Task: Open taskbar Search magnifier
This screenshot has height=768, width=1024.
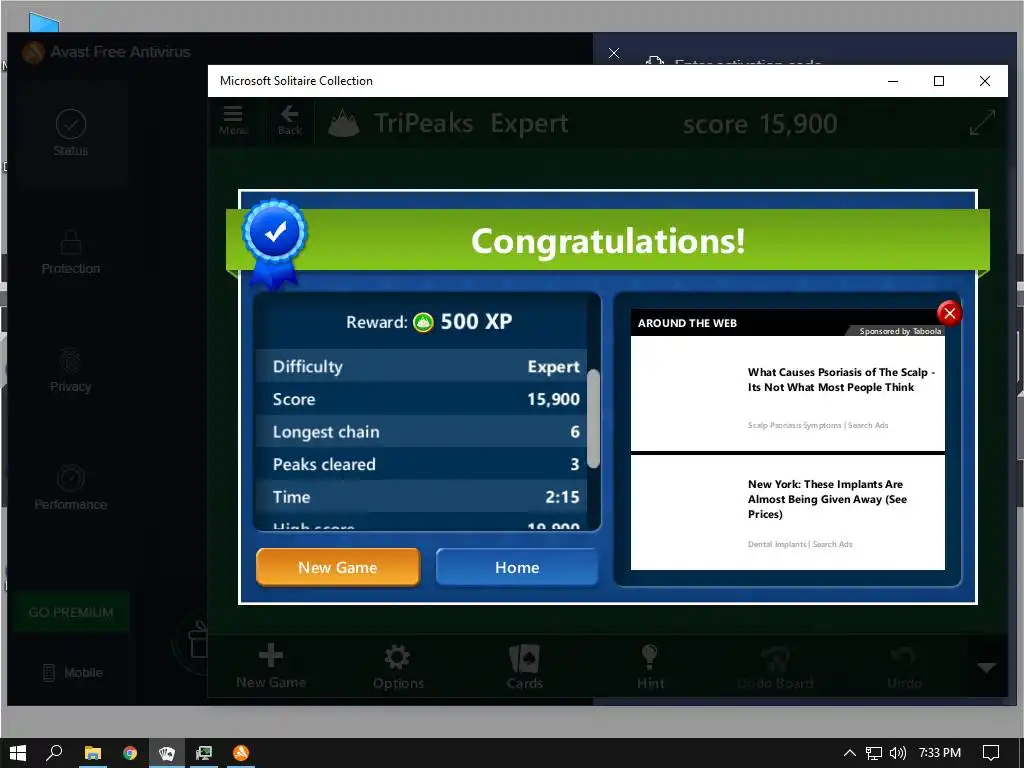Action: pos(54,753)
